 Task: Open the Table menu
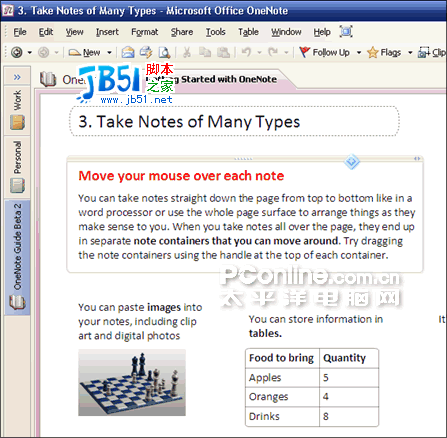point(248,32)
